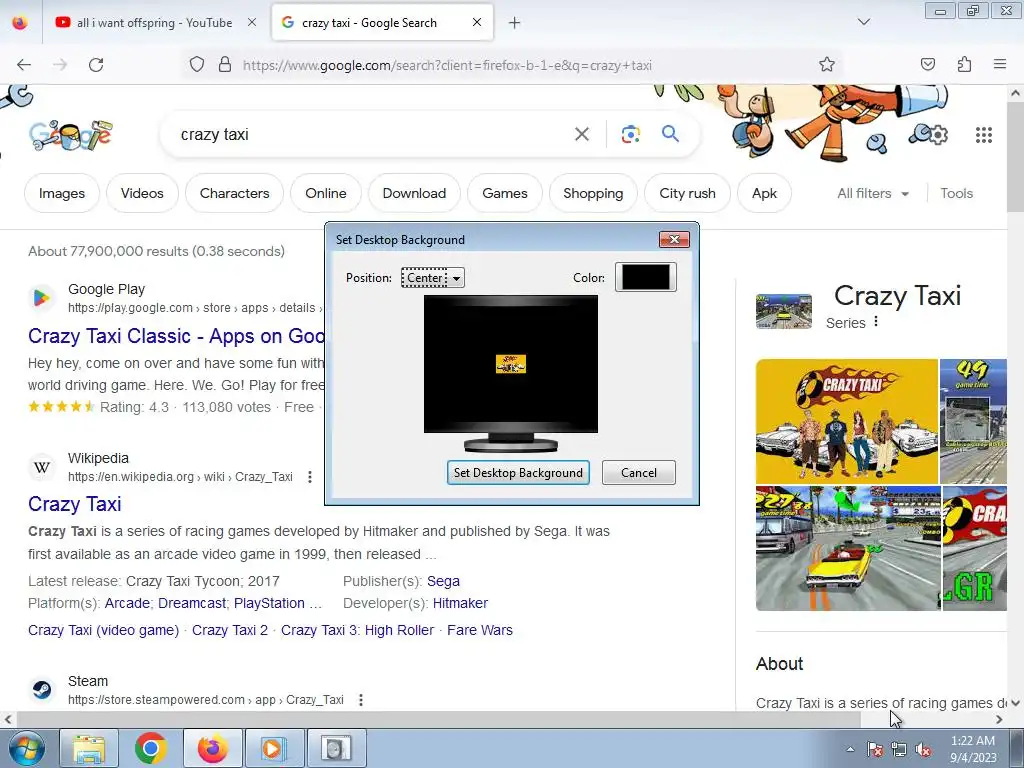Open a new tab with plus button
1024x768 pixels.
click(x=515, y=23)
